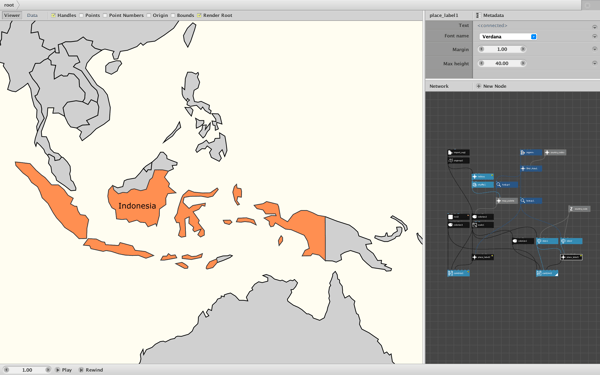Increase Margin with its right arrow
Screen dimensions: 600x375
[523, 49]
